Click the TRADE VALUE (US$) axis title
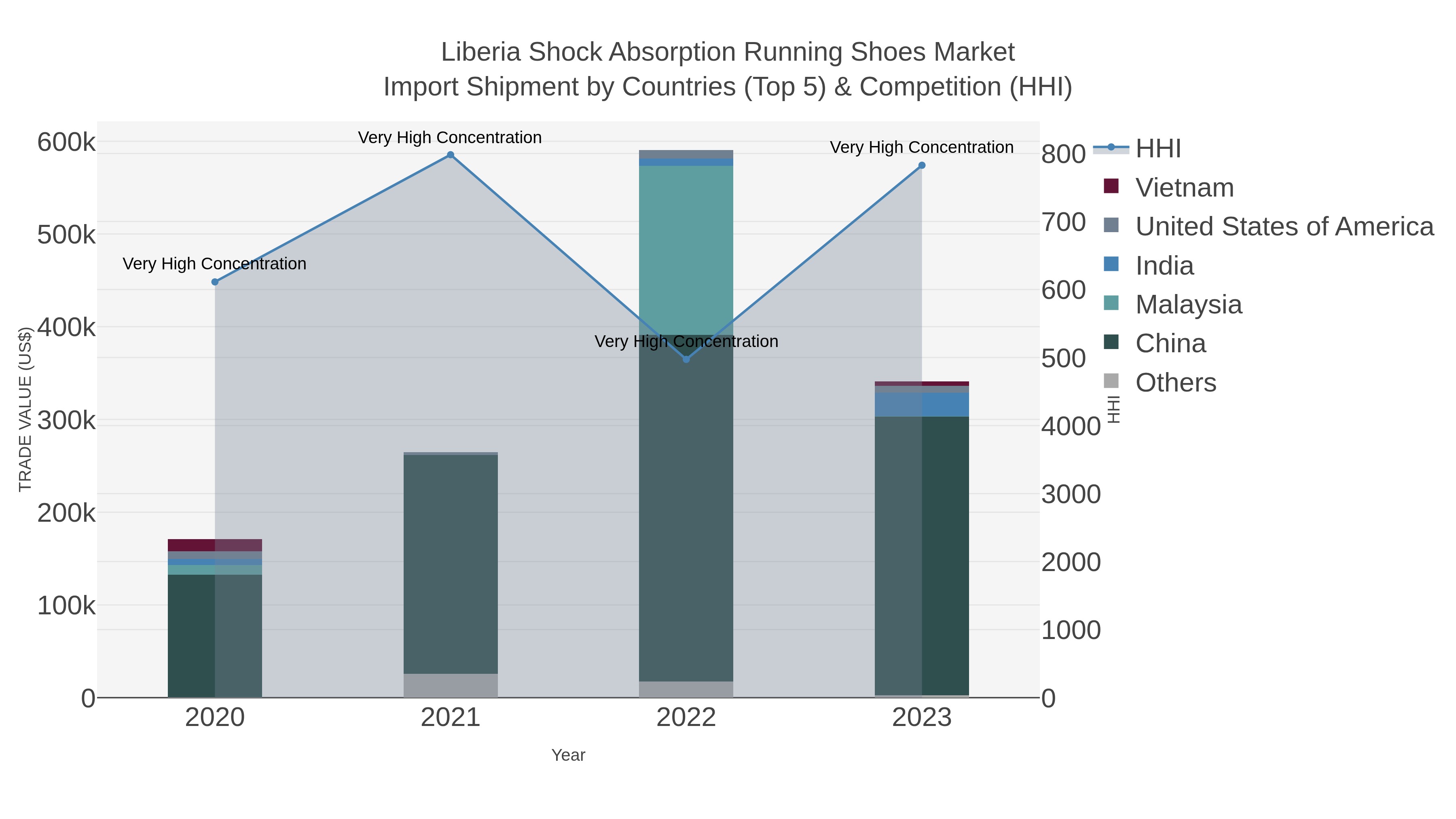Screen dimensions: 1456x819 point(25,409)
